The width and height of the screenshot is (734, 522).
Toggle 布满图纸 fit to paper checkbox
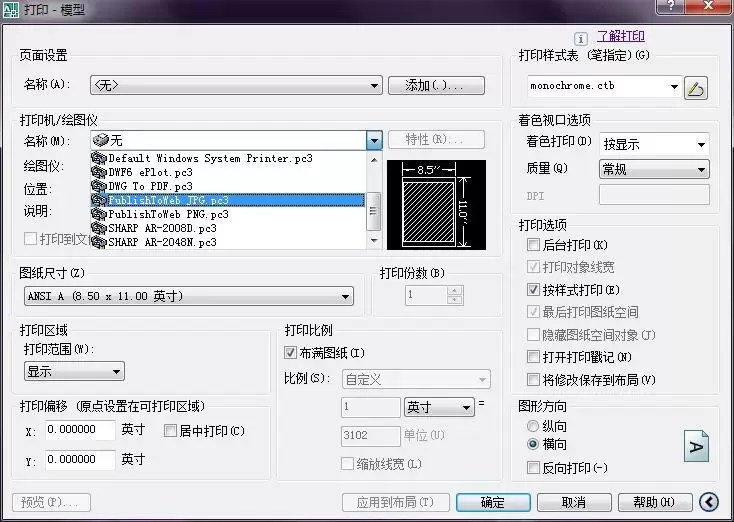291,353
